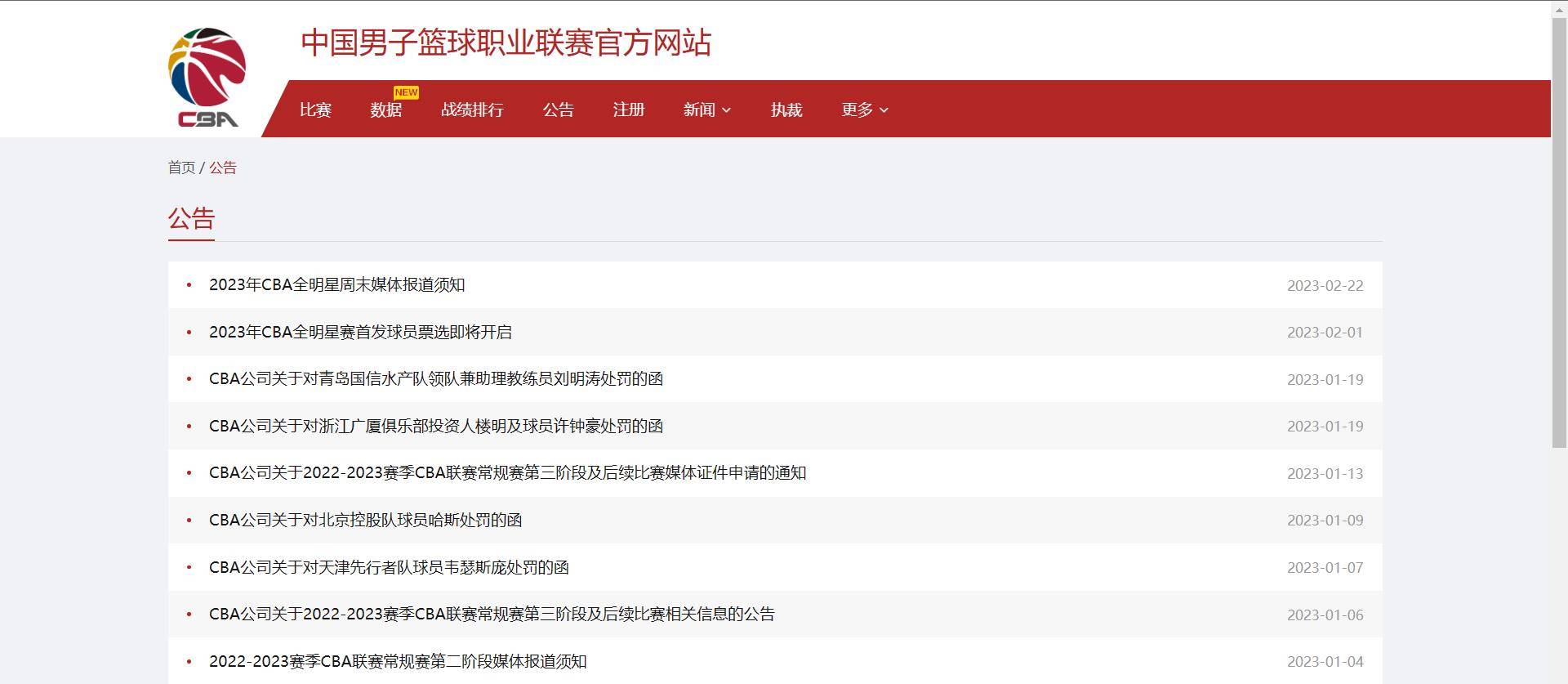
Task: Open the 天津先行者队球员韦瑟斯庞处罚 announcement
Action: (389, 567)
